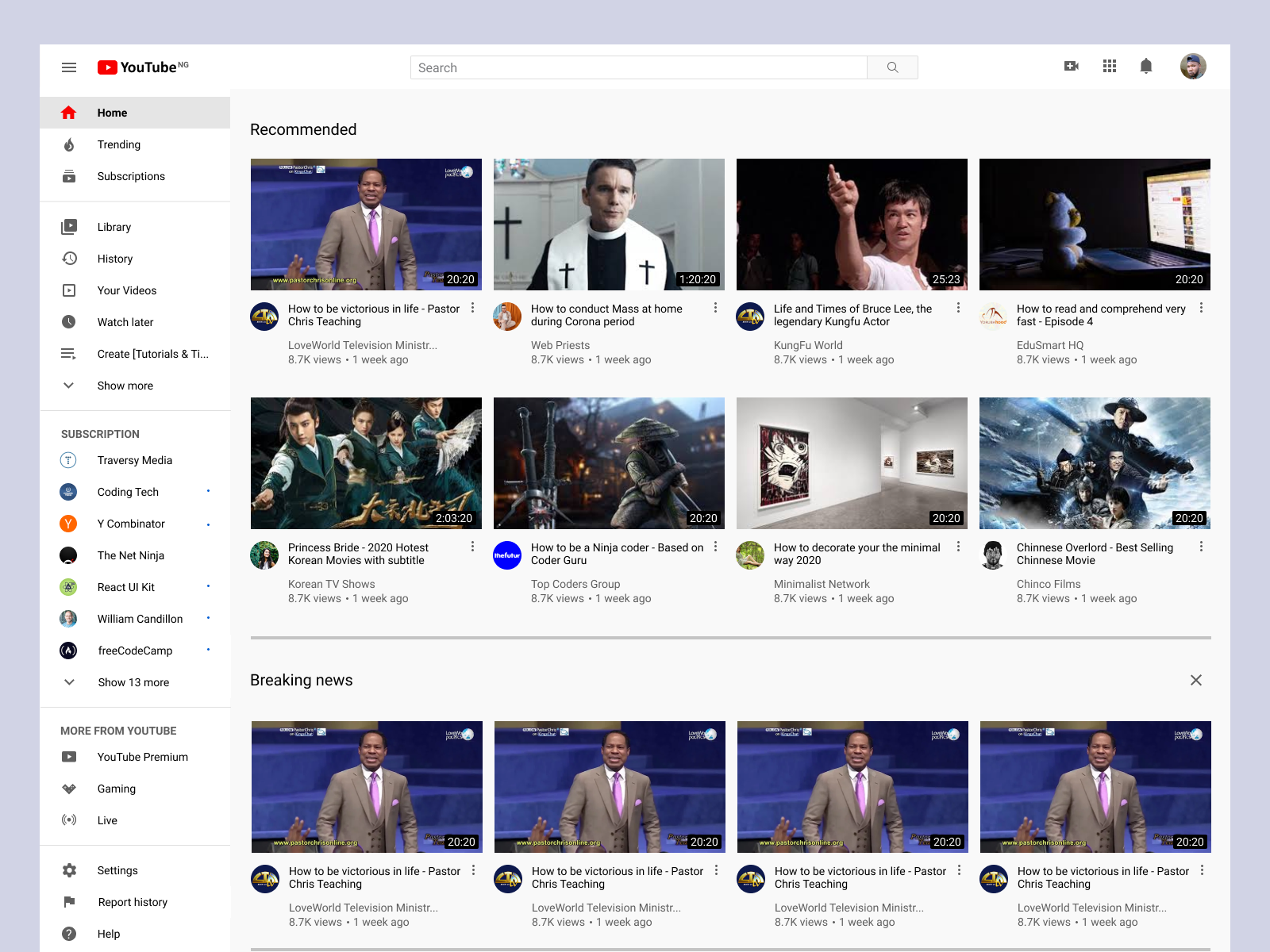Select the Gaming icon in sidebar
The height and width of the screenshot is (952, 1270).
69,789
